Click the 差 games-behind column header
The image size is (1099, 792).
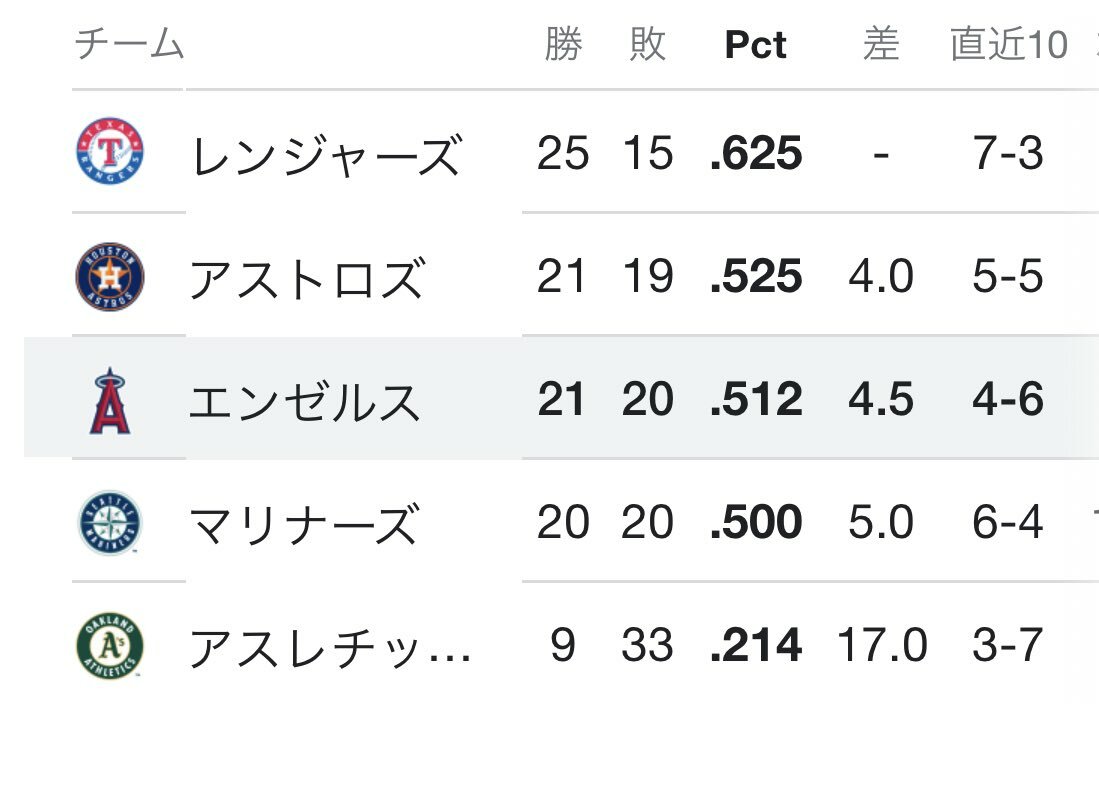click(880, 45)
